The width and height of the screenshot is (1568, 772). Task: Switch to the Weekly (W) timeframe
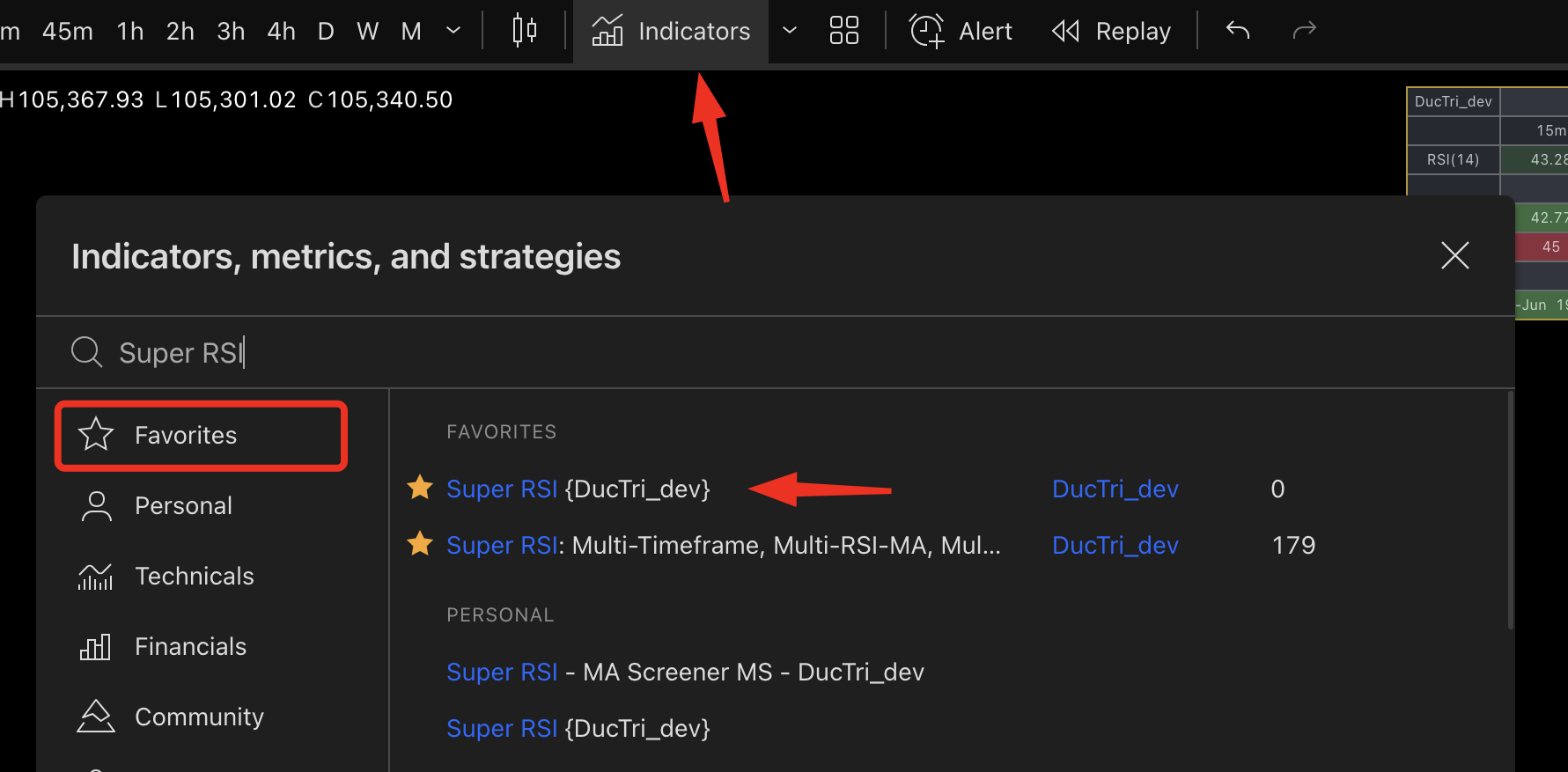(x=367, y=32)
